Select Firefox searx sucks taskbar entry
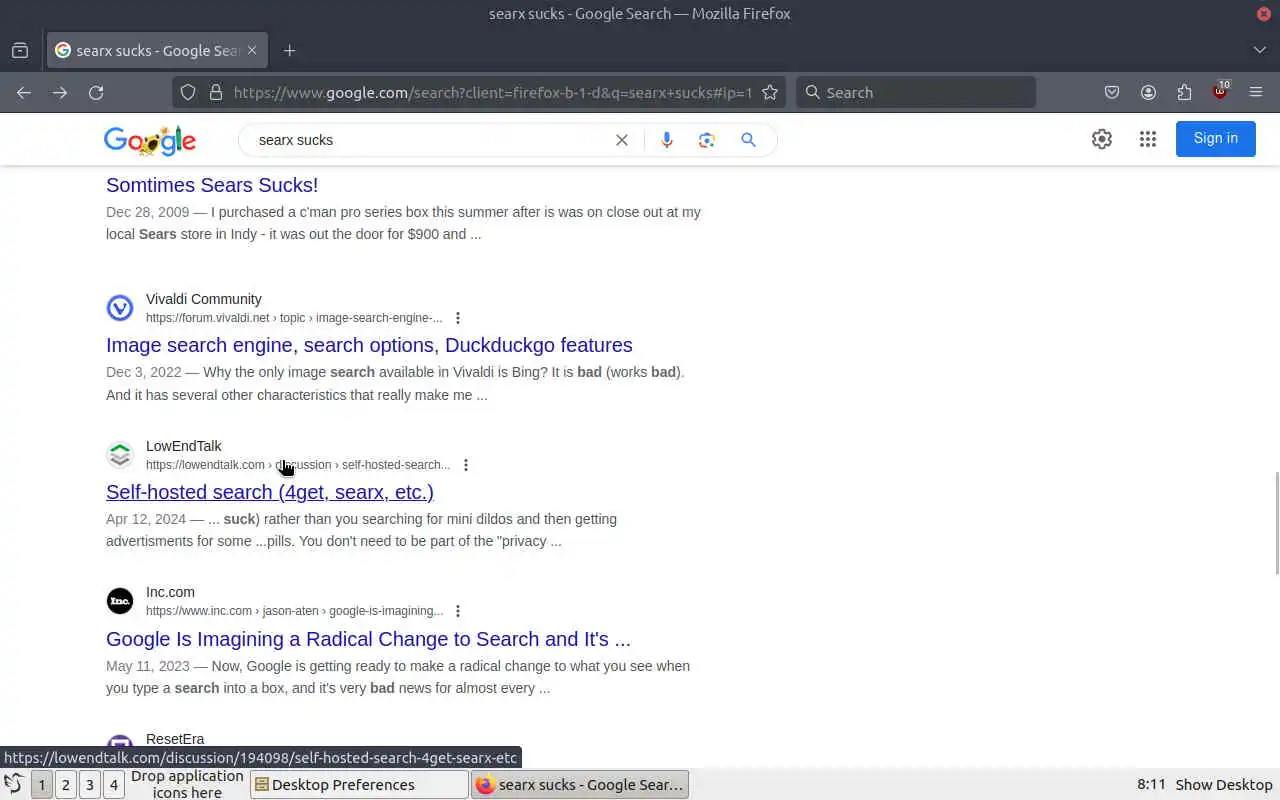This screenshot has width=1280, height=800. coord(579,785)
